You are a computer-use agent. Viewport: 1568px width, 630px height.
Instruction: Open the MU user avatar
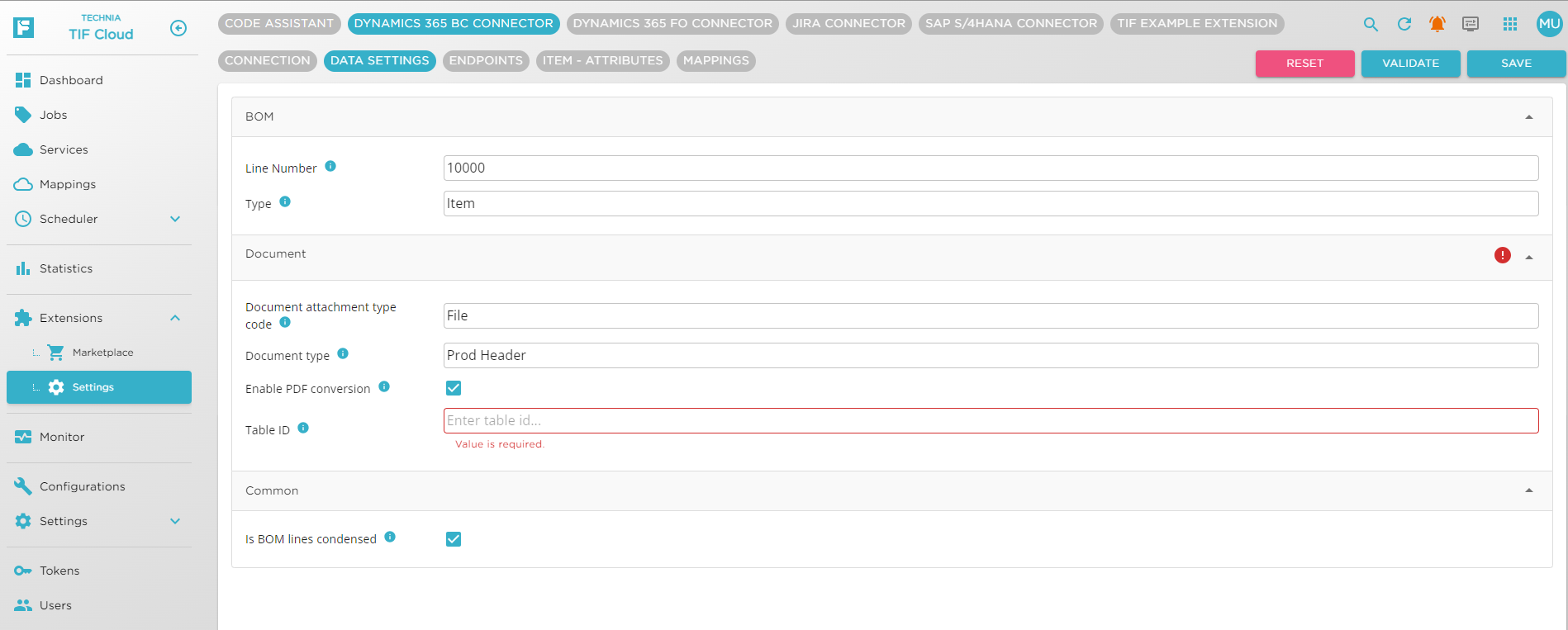(x=1548, y=24)
